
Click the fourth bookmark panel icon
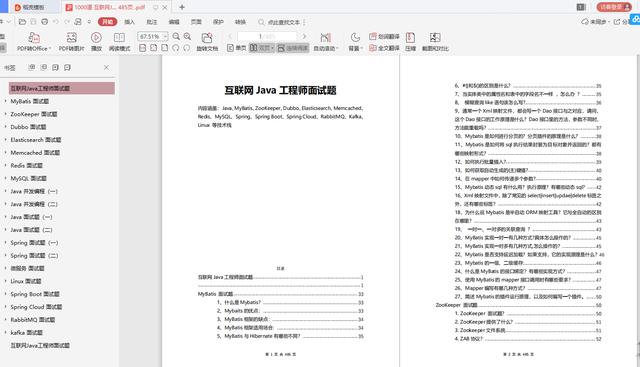coord(67,67)
